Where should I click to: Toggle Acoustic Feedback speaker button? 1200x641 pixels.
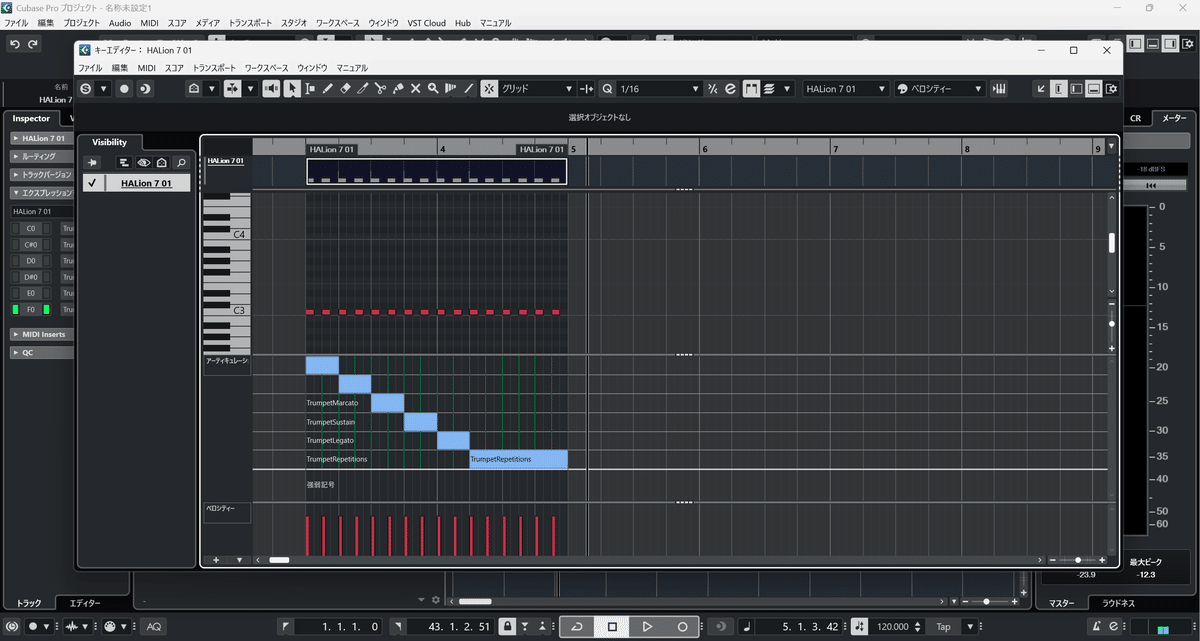pos(271,89)
